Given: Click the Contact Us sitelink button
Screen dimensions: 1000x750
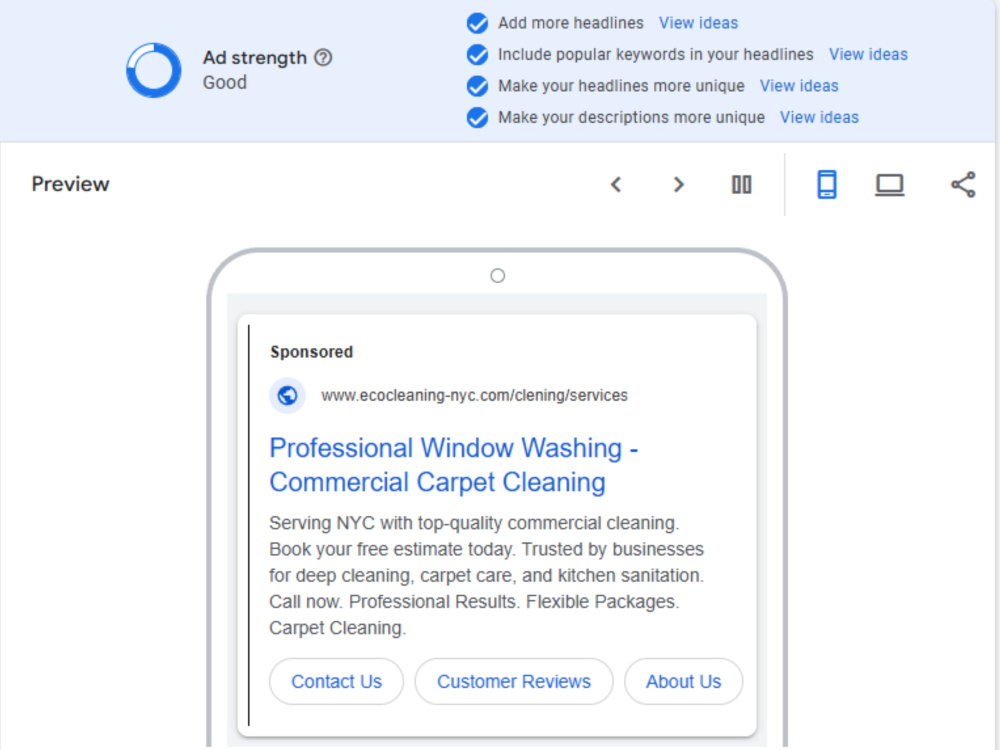Looking at the screenshot, I should pos(336,681).
